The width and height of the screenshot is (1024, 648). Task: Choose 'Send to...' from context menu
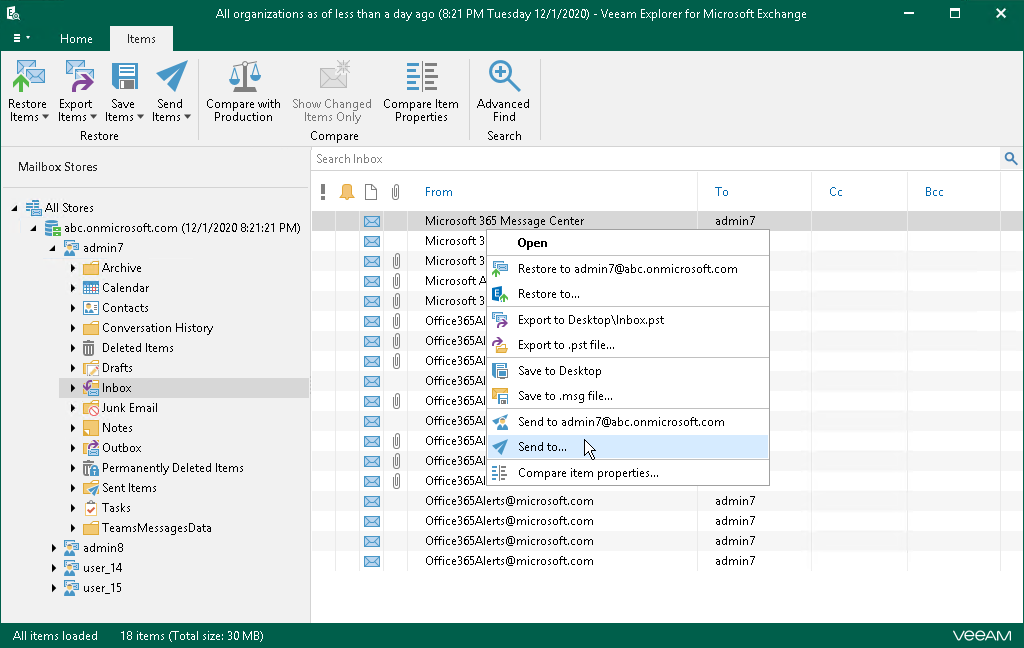click(542, 447)
